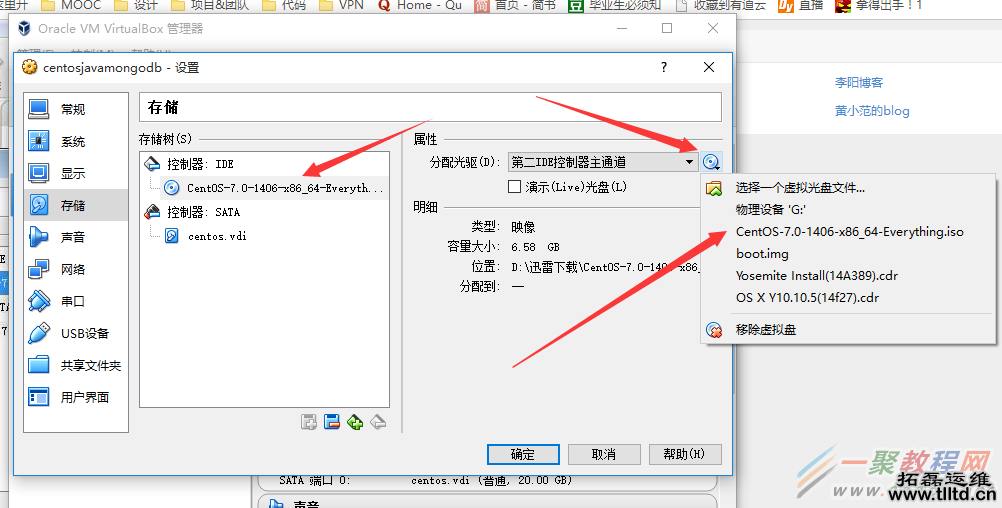The image size is (1002, 508).
Task: Open the 收藏到有道云 bookmark
Action: (721, 5)
